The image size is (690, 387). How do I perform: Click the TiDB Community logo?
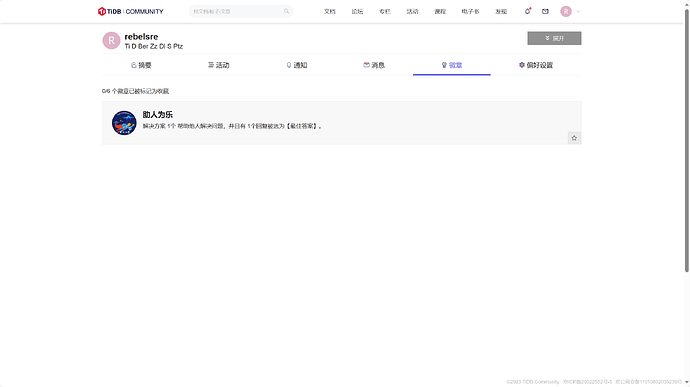[130, 11]
